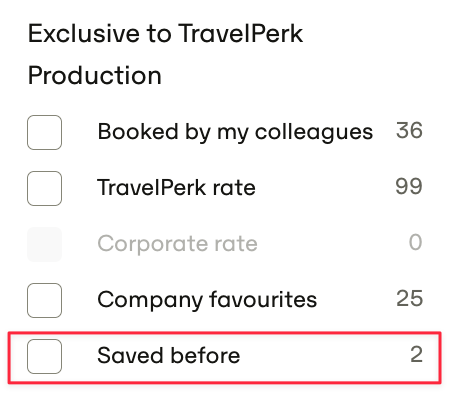Click the count 99 next to TravelPerk rate

coord(409,186)
